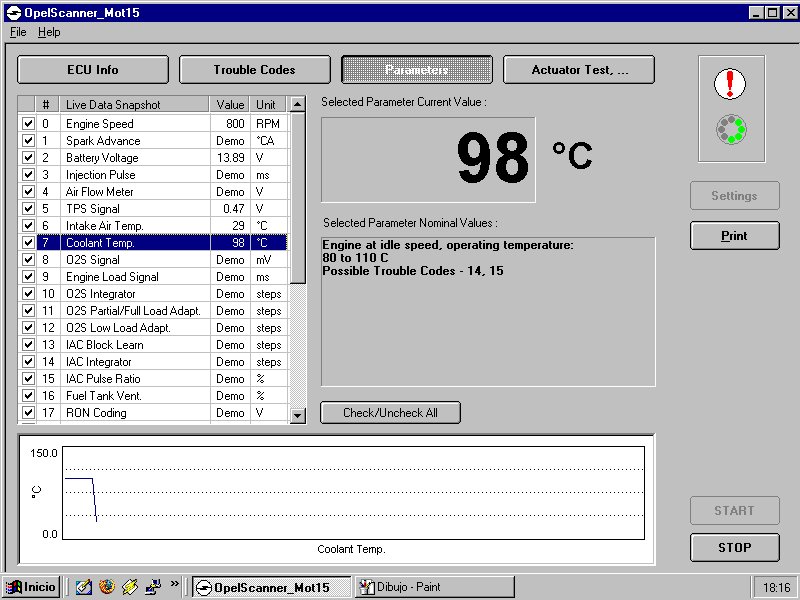
Task: Click the OpelScanner_Mot15 taskbar button
Action: pyautogui.click(x=272, y=587)
